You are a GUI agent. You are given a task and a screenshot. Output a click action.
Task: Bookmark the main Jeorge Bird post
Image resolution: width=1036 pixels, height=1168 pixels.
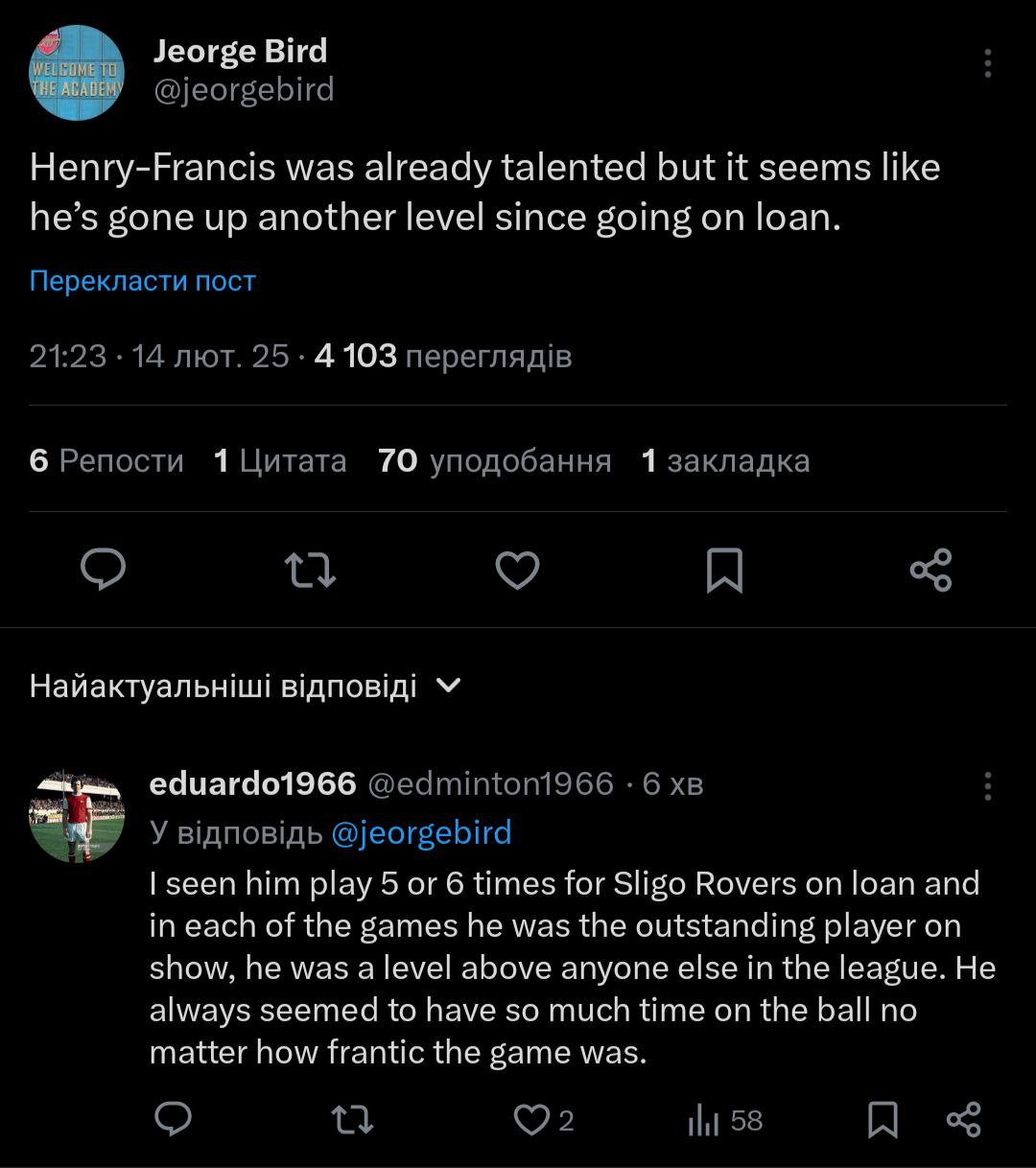pos(724,570)
